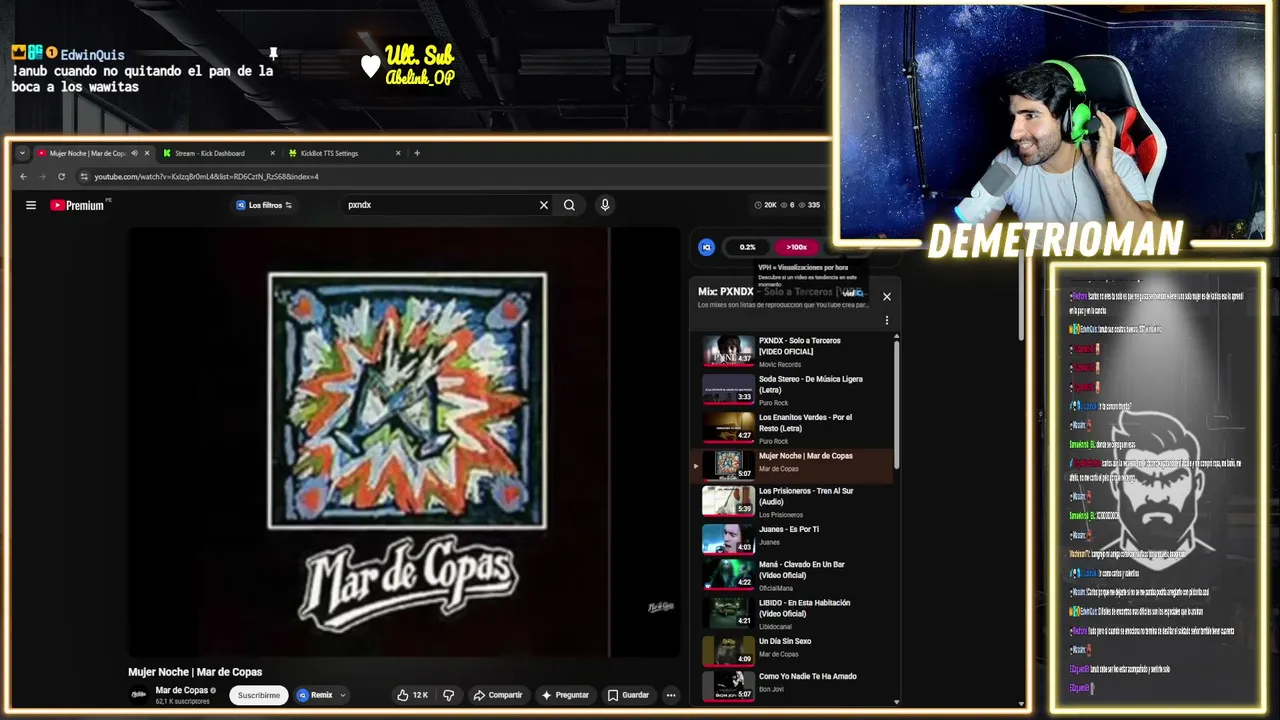Open the blue IQ extension icon
The image size is (1280, 720).
click(x=707, y=247)
